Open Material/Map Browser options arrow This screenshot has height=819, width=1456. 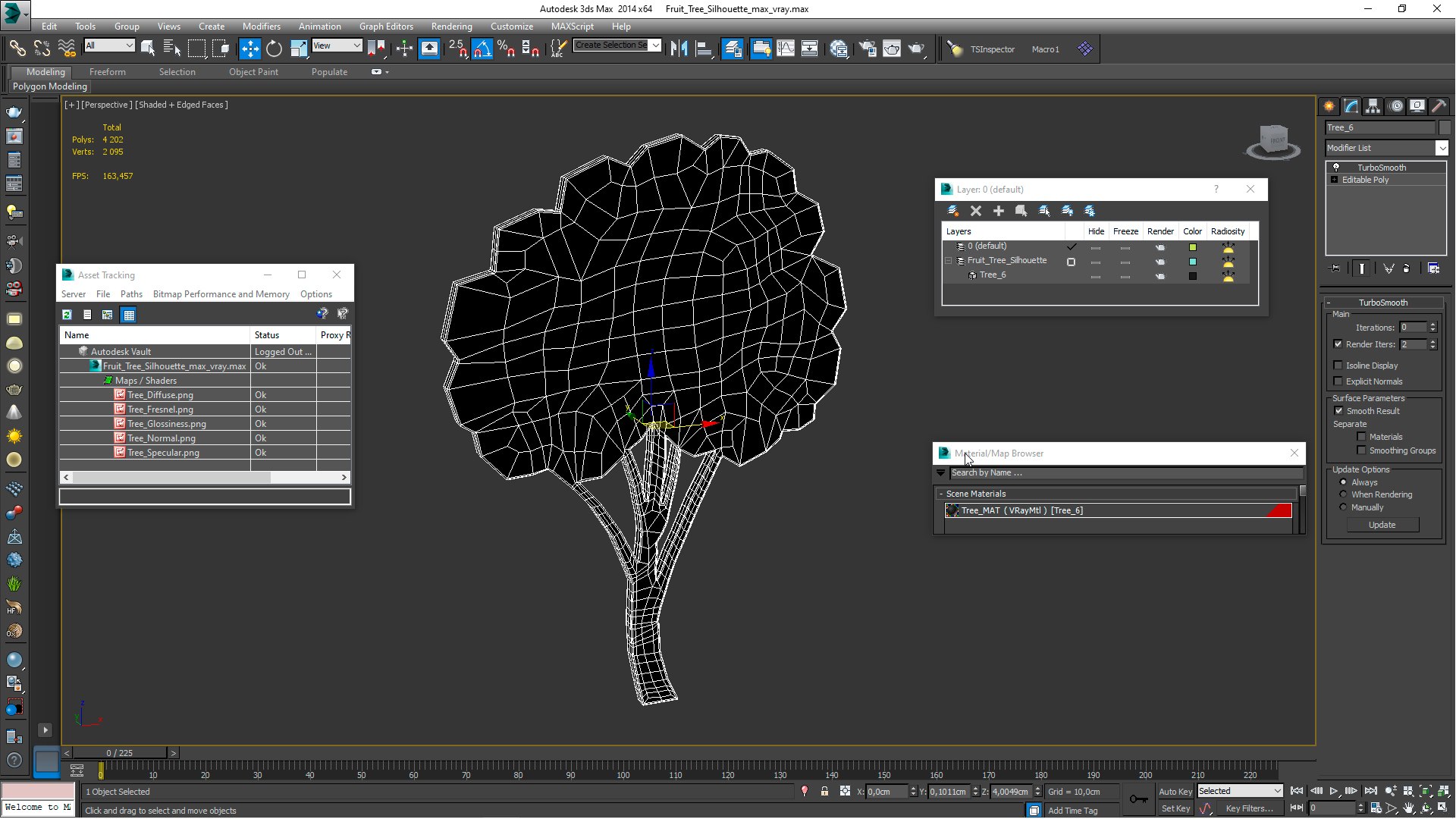tap(940, 472)
